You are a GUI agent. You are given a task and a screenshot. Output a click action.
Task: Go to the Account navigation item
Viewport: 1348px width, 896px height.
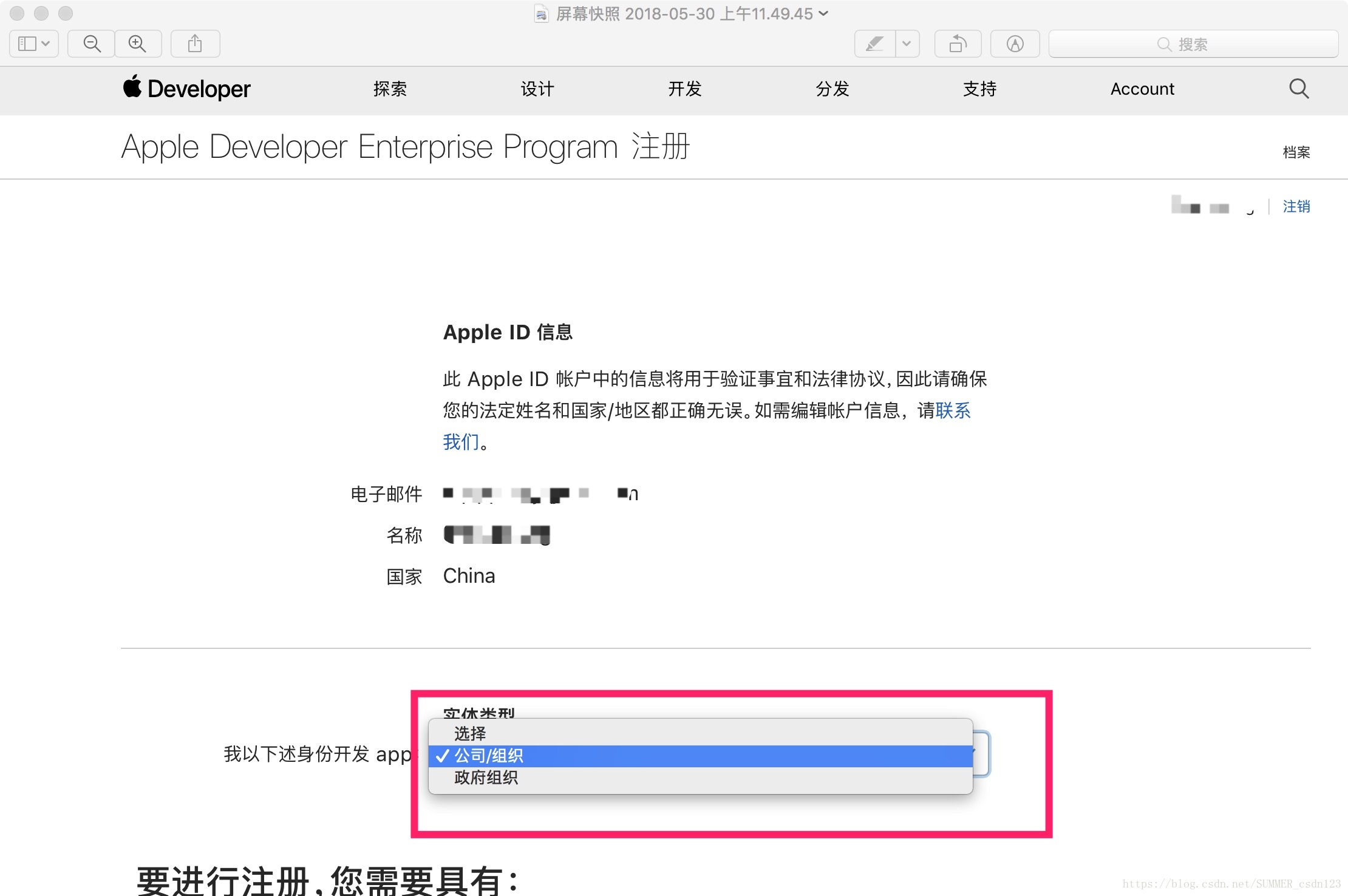tap(1142, 89)
